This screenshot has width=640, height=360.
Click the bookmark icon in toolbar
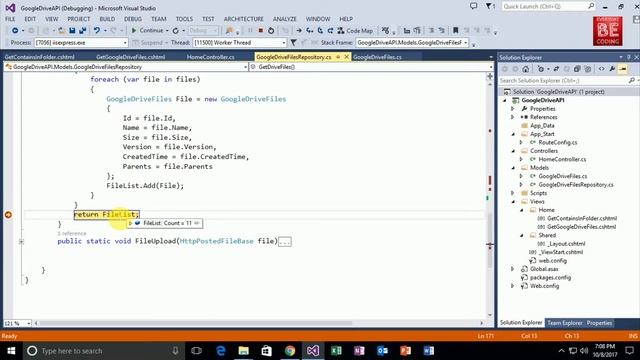click(456, 31)
